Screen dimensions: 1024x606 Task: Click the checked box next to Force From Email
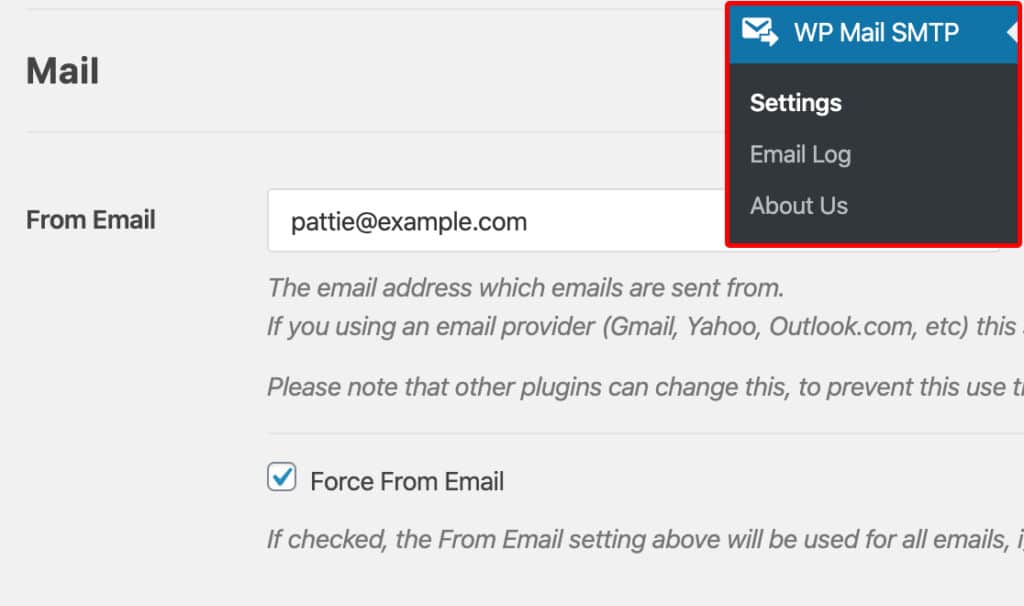(x=281, y=479)
